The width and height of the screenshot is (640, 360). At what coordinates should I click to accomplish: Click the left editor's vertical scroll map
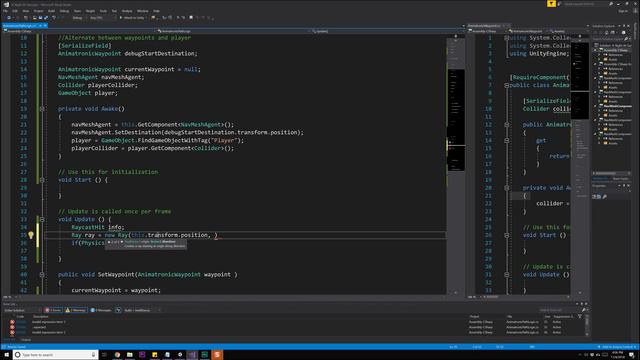point(456,163)
